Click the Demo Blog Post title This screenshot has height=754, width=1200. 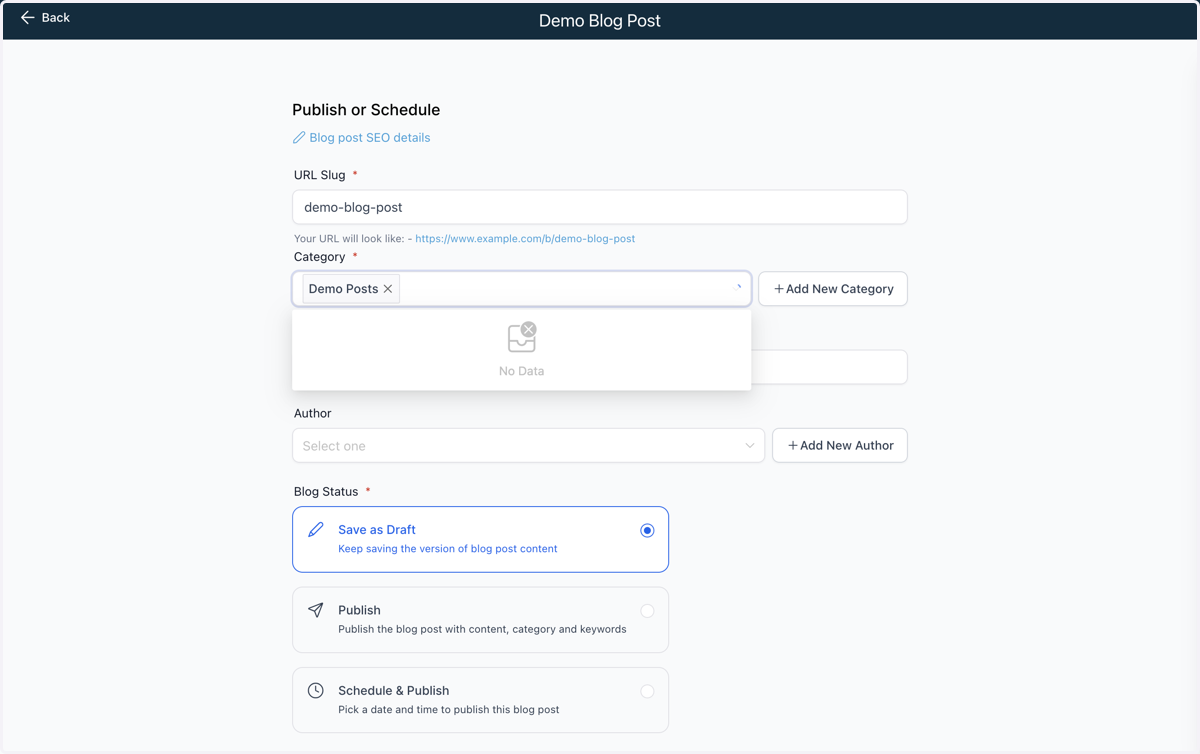pyautogui.click(x=600, y=20)
